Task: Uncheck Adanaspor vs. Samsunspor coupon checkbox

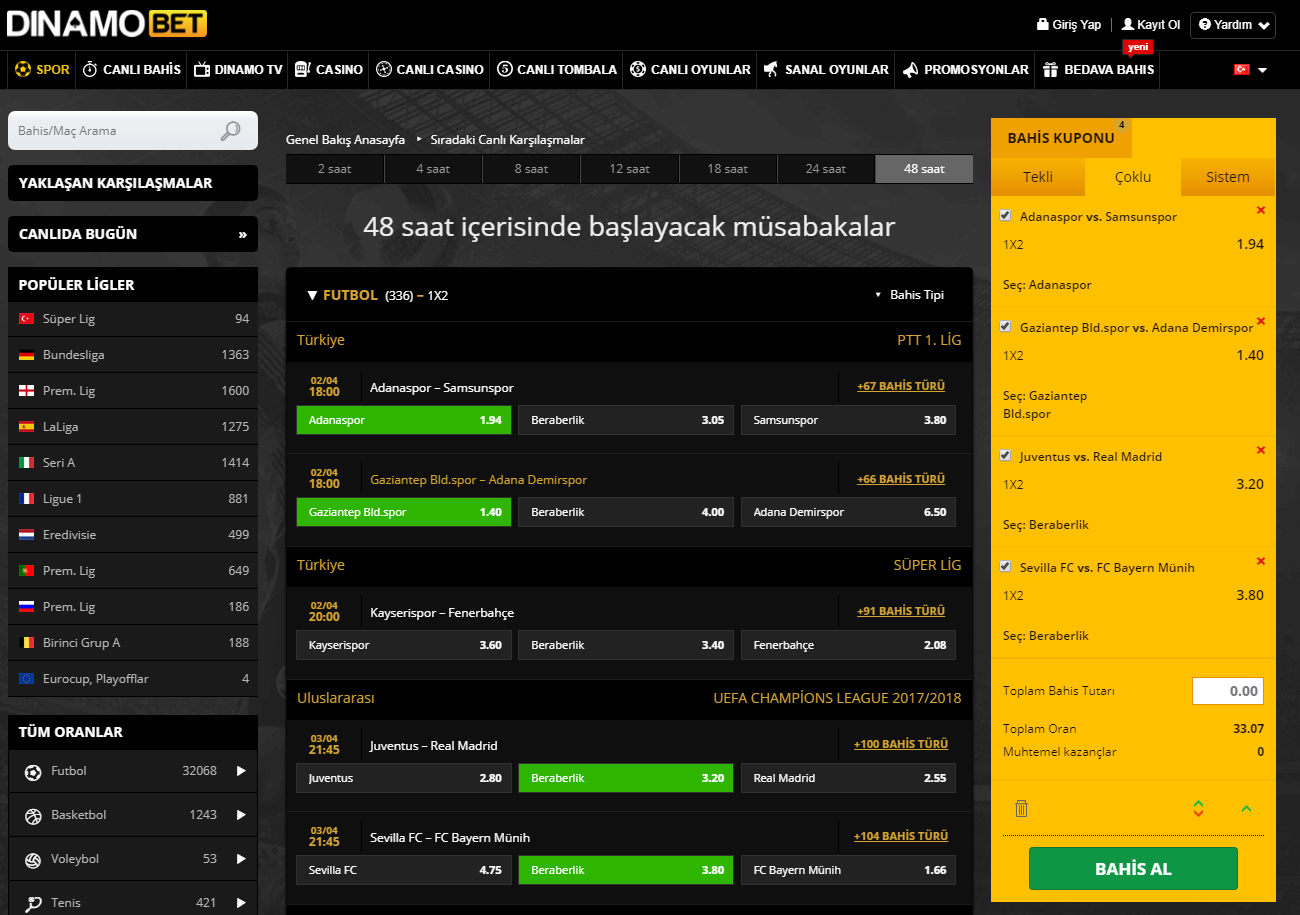Action: [1005, 215]
